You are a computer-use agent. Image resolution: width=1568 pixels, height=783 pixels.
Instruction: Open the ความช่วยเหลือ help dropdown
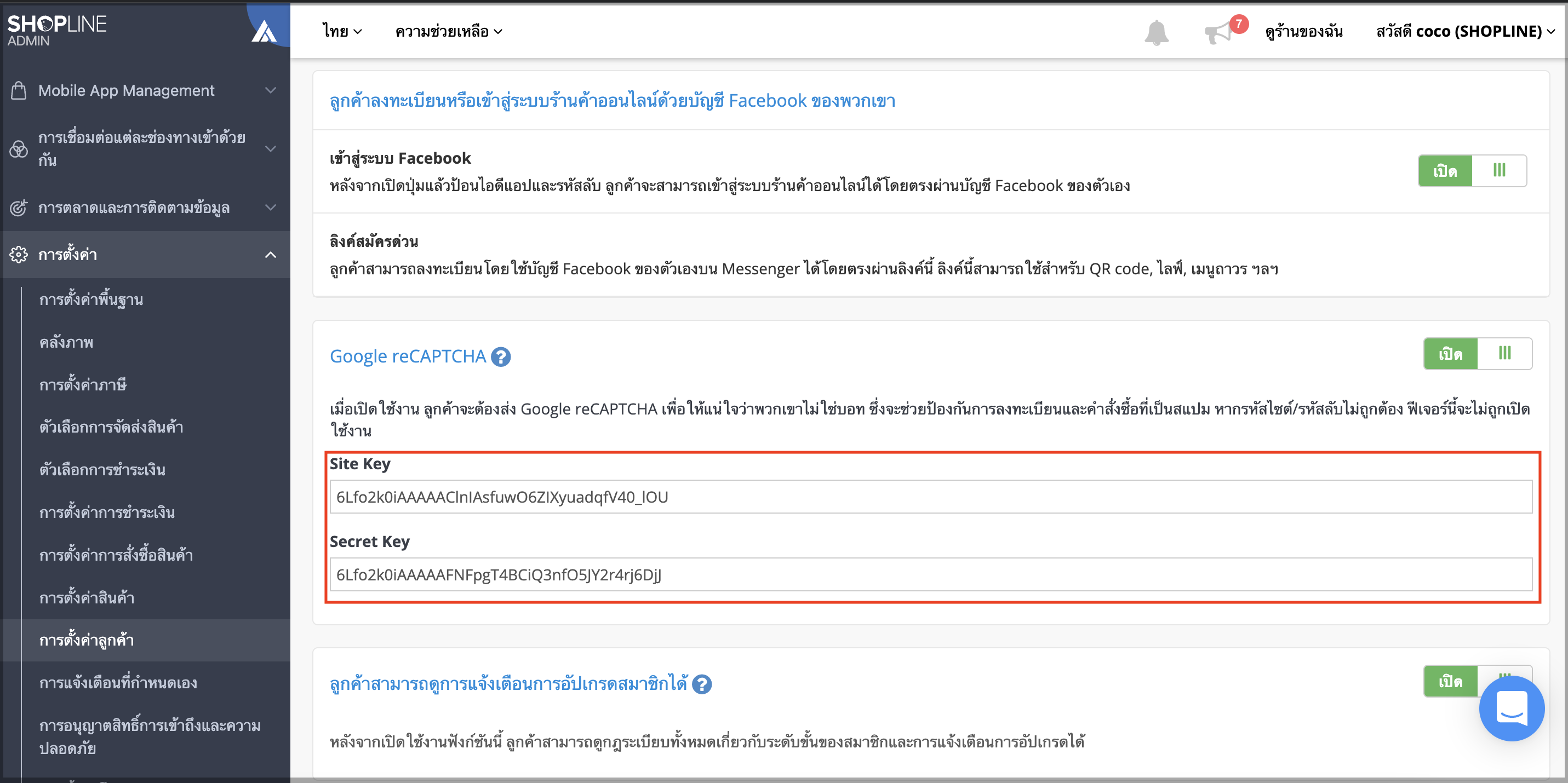coord(449,31)
